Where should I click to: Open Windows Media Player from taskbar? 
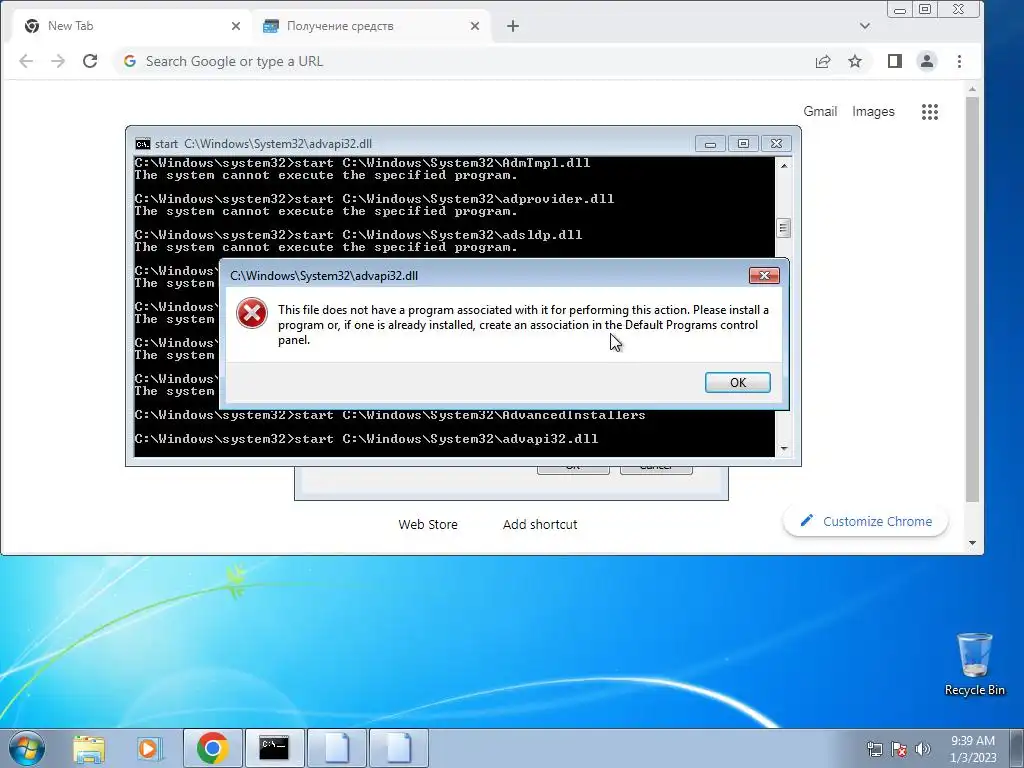(x=149, y=748)
